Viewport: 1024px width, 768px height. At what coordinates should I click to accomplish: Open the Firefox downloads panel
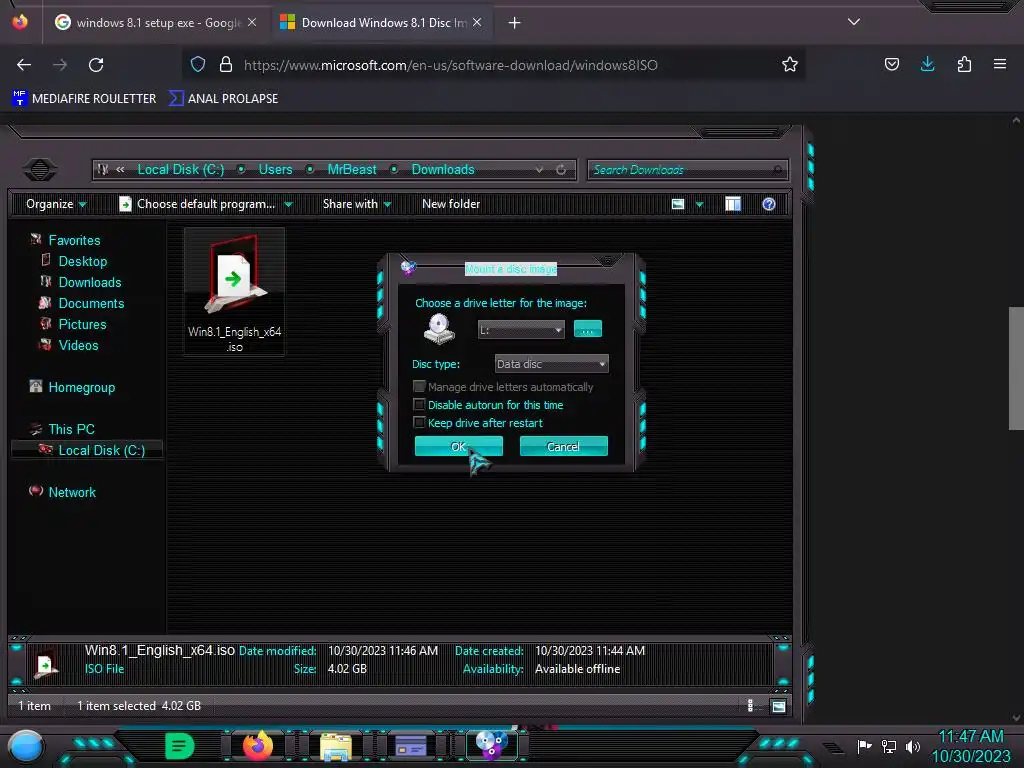(927, 64)
